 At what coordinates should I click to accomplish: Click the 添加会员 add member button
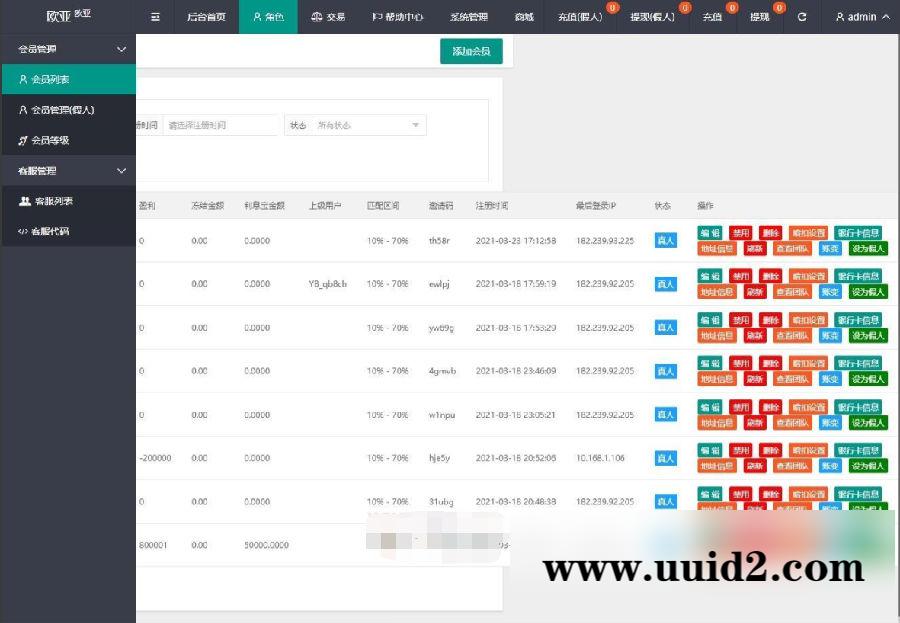point(470,50)
